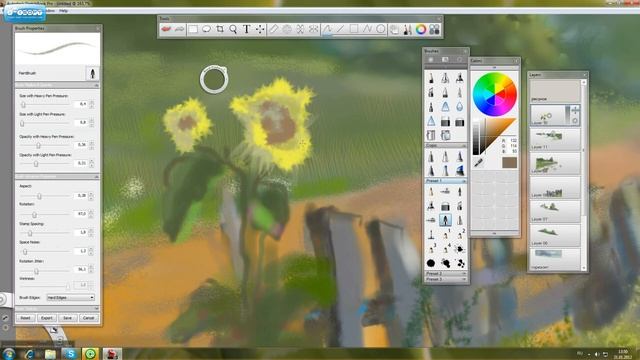
Task: Select the highlighted brush in Preset 1
Action: point(445,220)
